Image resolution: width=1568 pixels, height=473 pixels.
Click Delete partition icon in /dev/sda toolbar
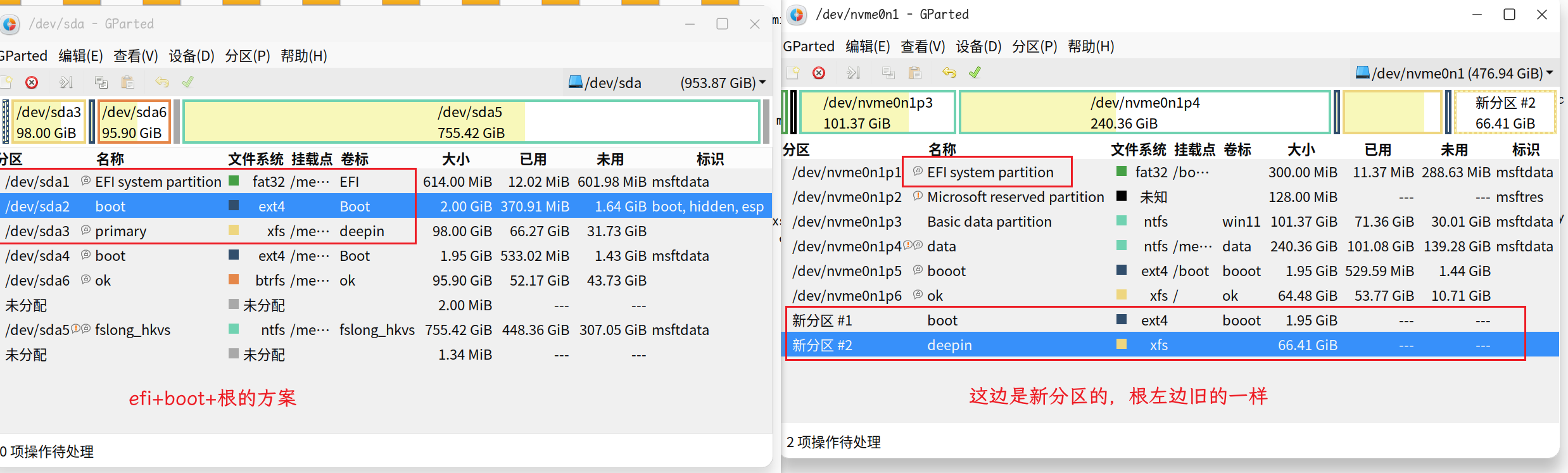click(32, 82)
